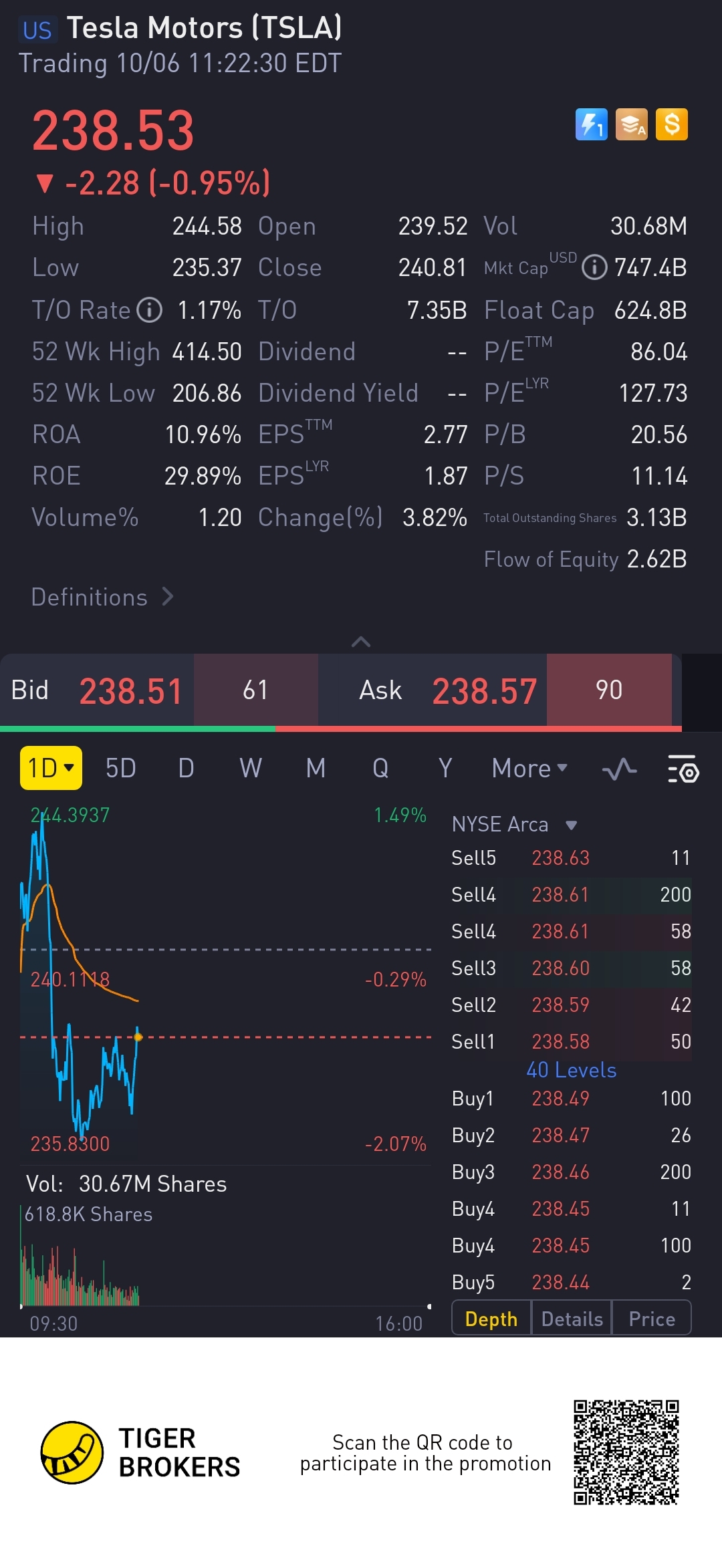The width and height of the screenshot is (722, 1568).
Task: Tap the Vol: 30.67M Shares label
Action: coord(126,1184)
